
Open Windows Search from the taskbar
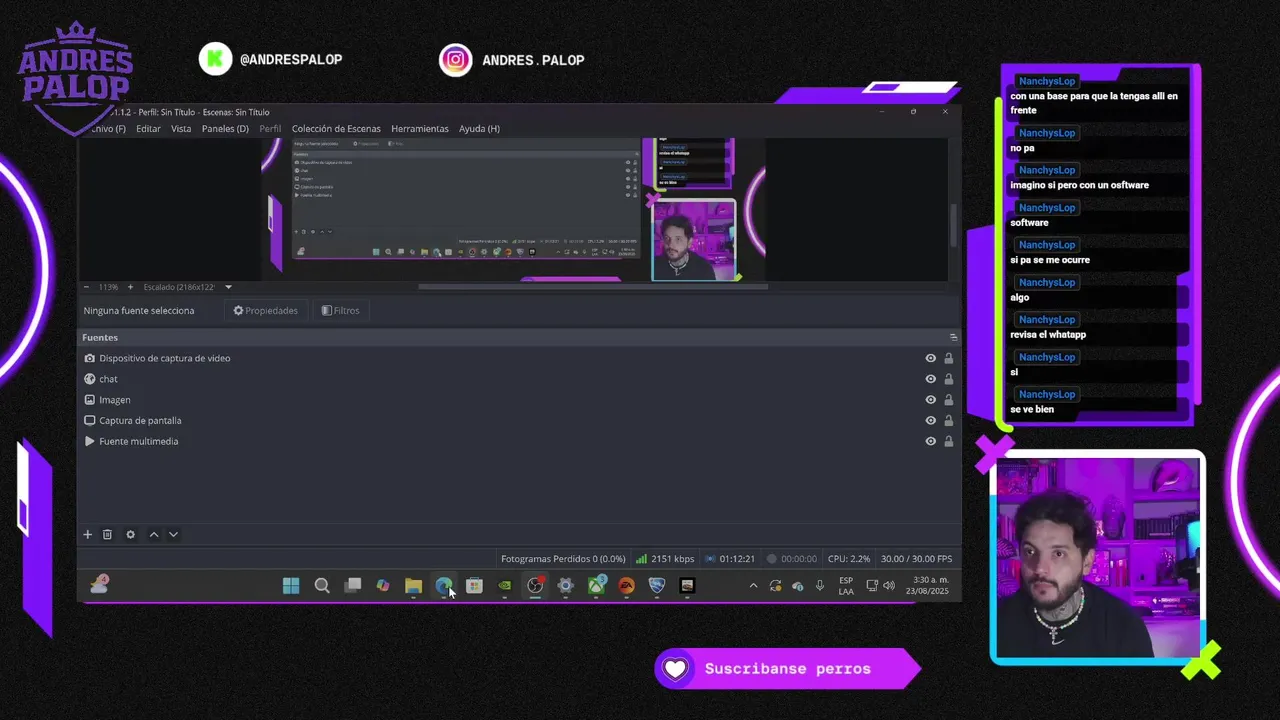coord(322,586)
